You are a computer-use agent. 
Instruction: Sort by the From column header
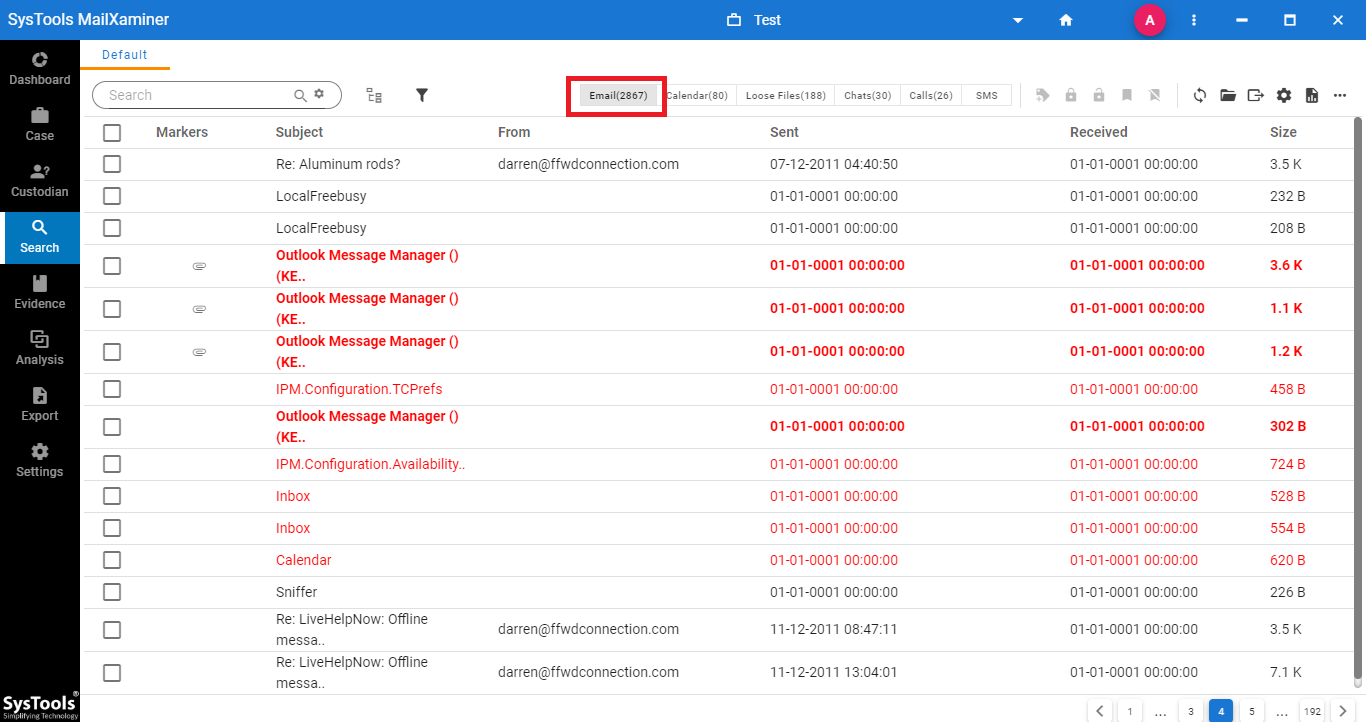514,132
